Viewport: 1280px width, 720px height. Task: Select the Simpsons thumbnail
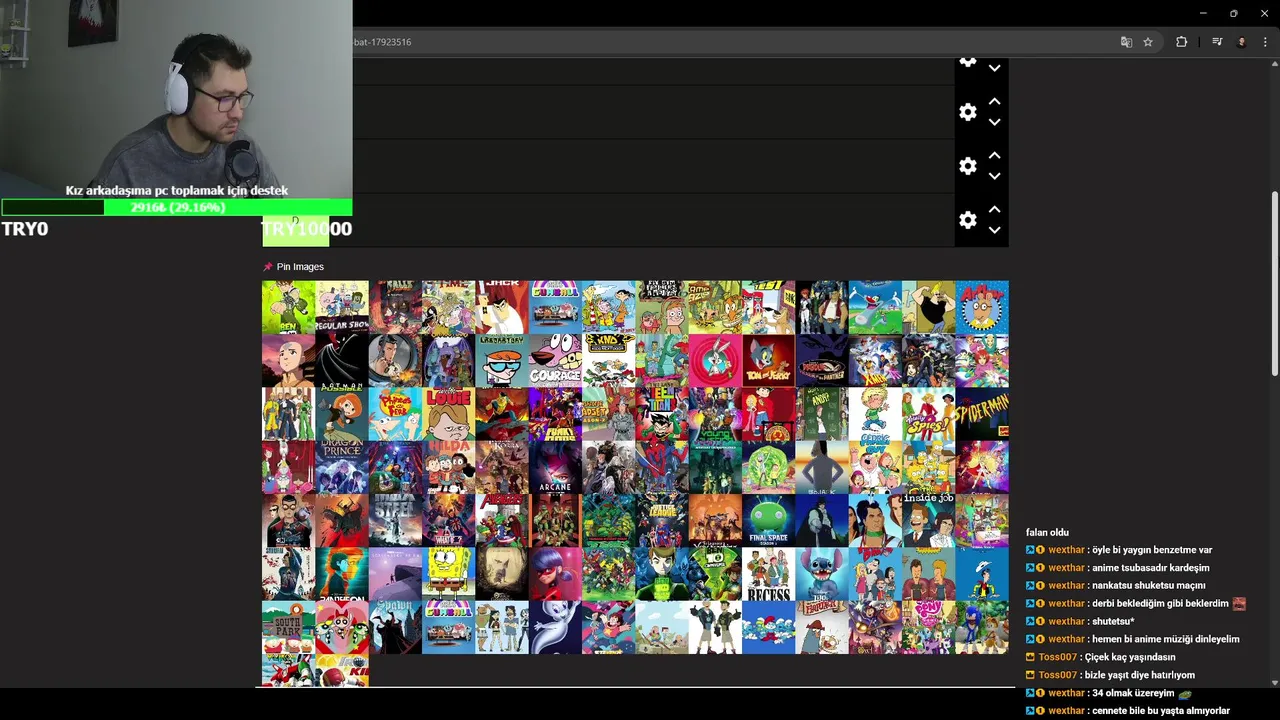pos(929,467)
